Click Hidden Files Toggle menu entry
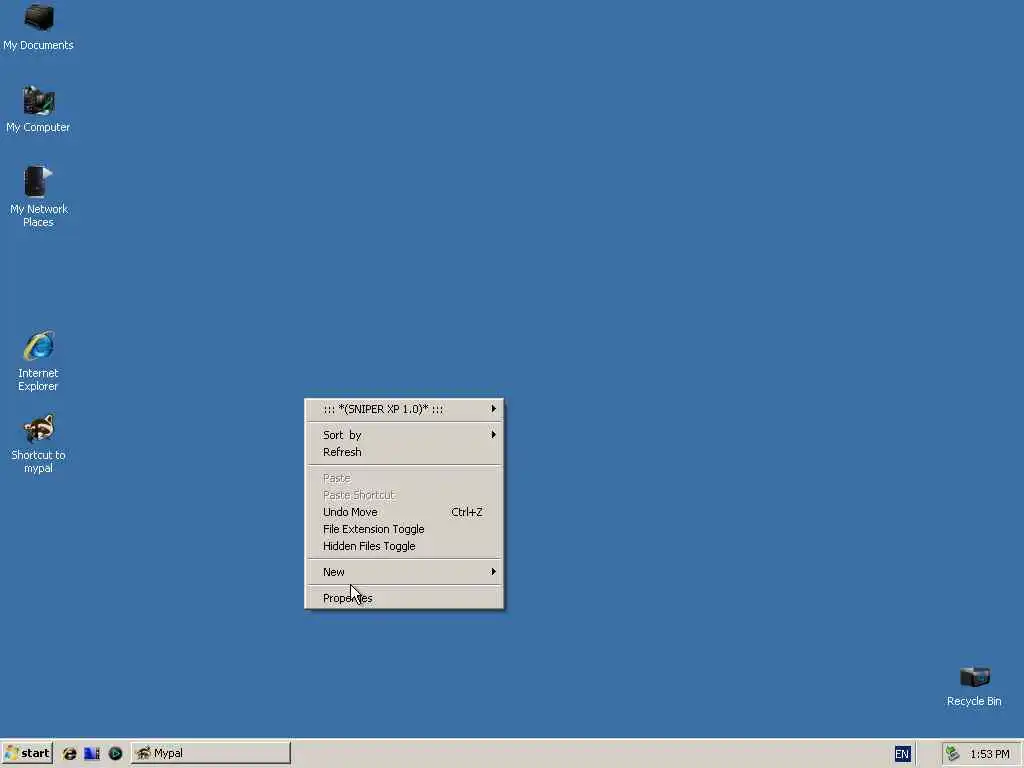 click(x=404, y=546)
